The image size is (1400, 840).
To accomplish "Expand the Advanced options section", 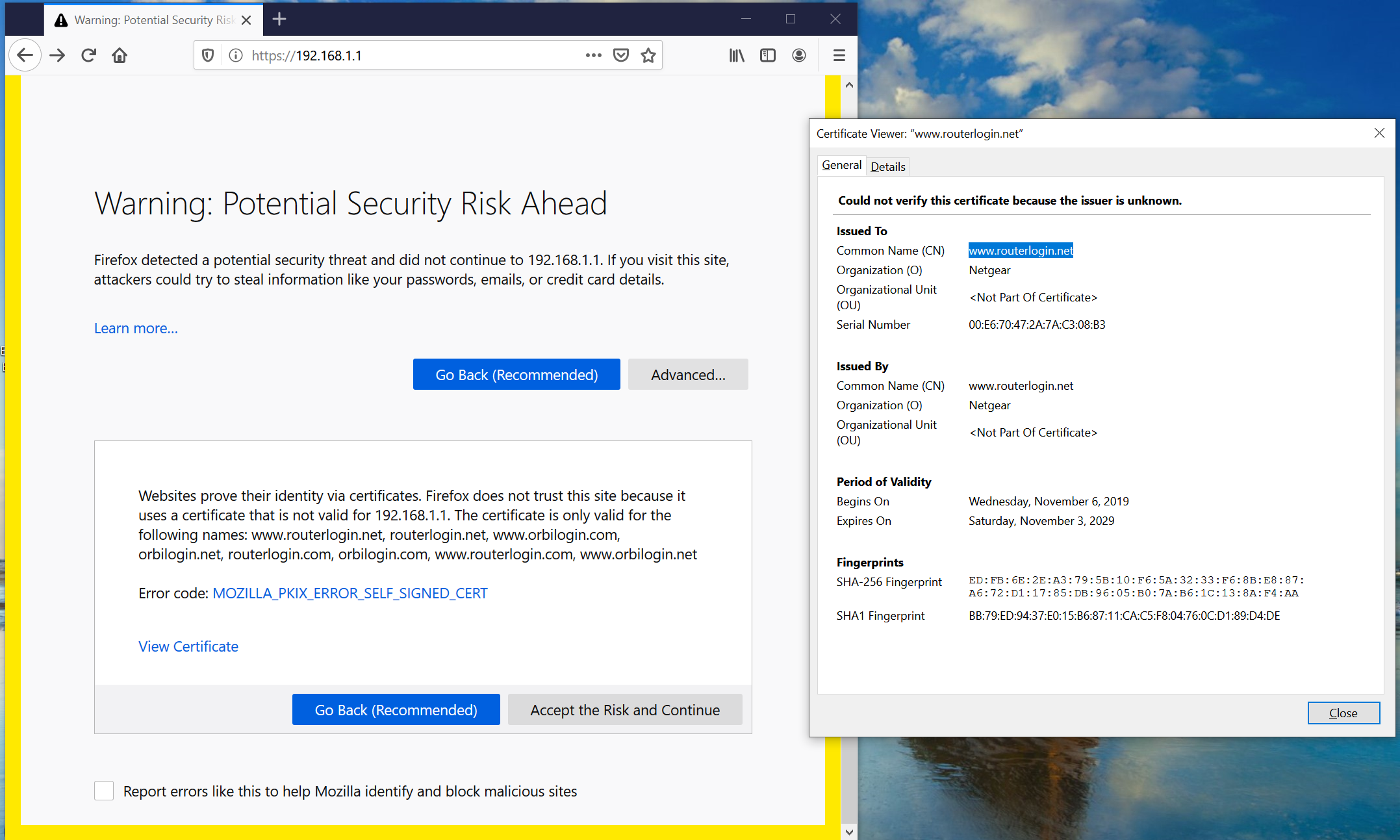I will (690, 374).
